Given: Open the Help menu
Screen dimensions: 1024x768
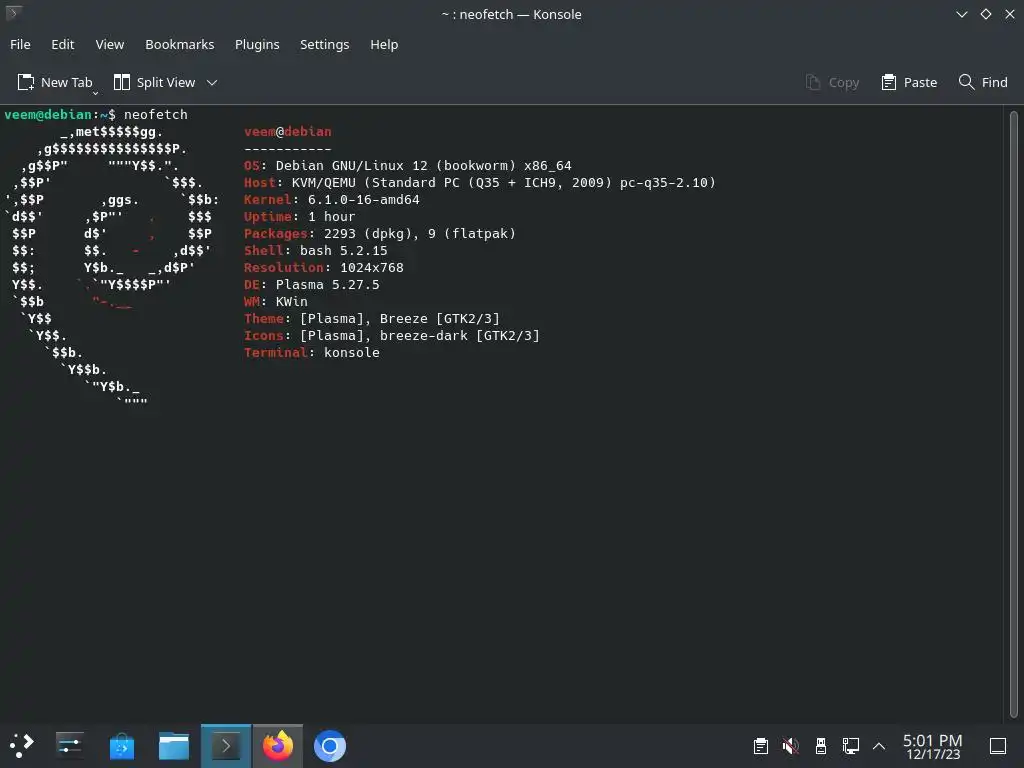Looking at the screenshot, I should click(384, 44).
